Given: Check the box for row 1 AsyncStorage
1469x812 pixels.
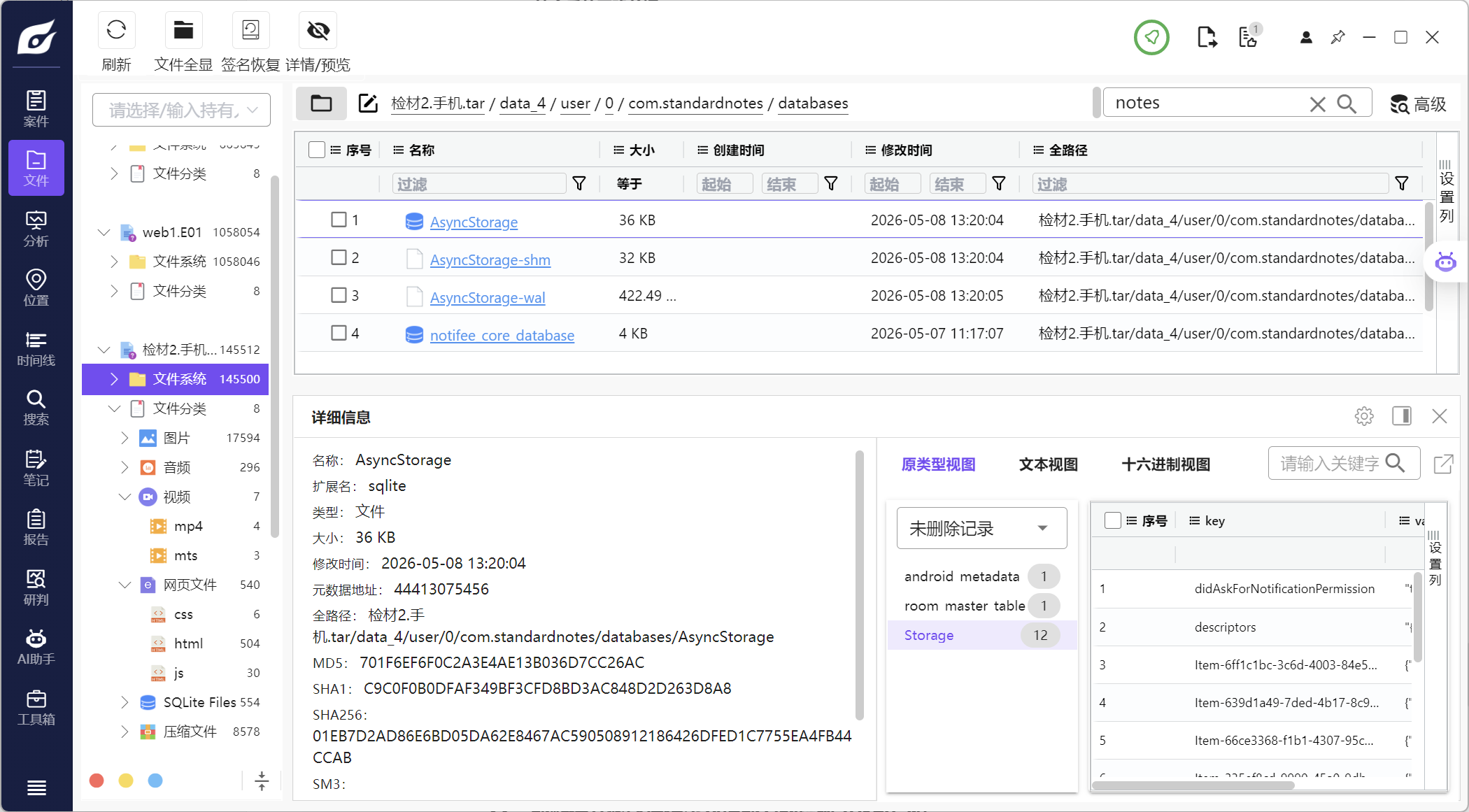Looking at the screenshot, I should pyautogui.click(x=339, y=220).
